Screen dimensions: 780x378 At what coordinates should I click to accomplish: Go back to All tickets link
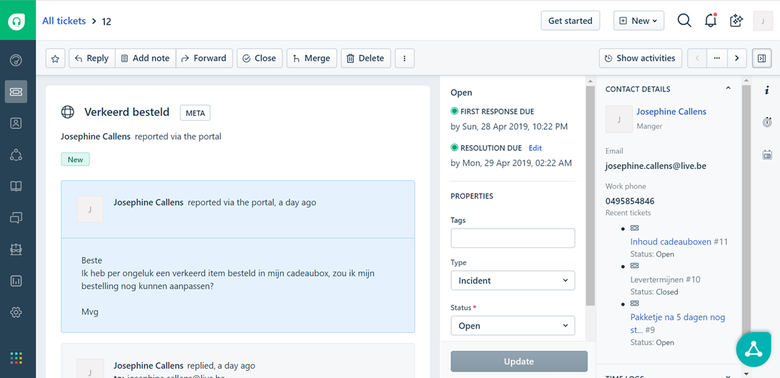tap(64, 21)
